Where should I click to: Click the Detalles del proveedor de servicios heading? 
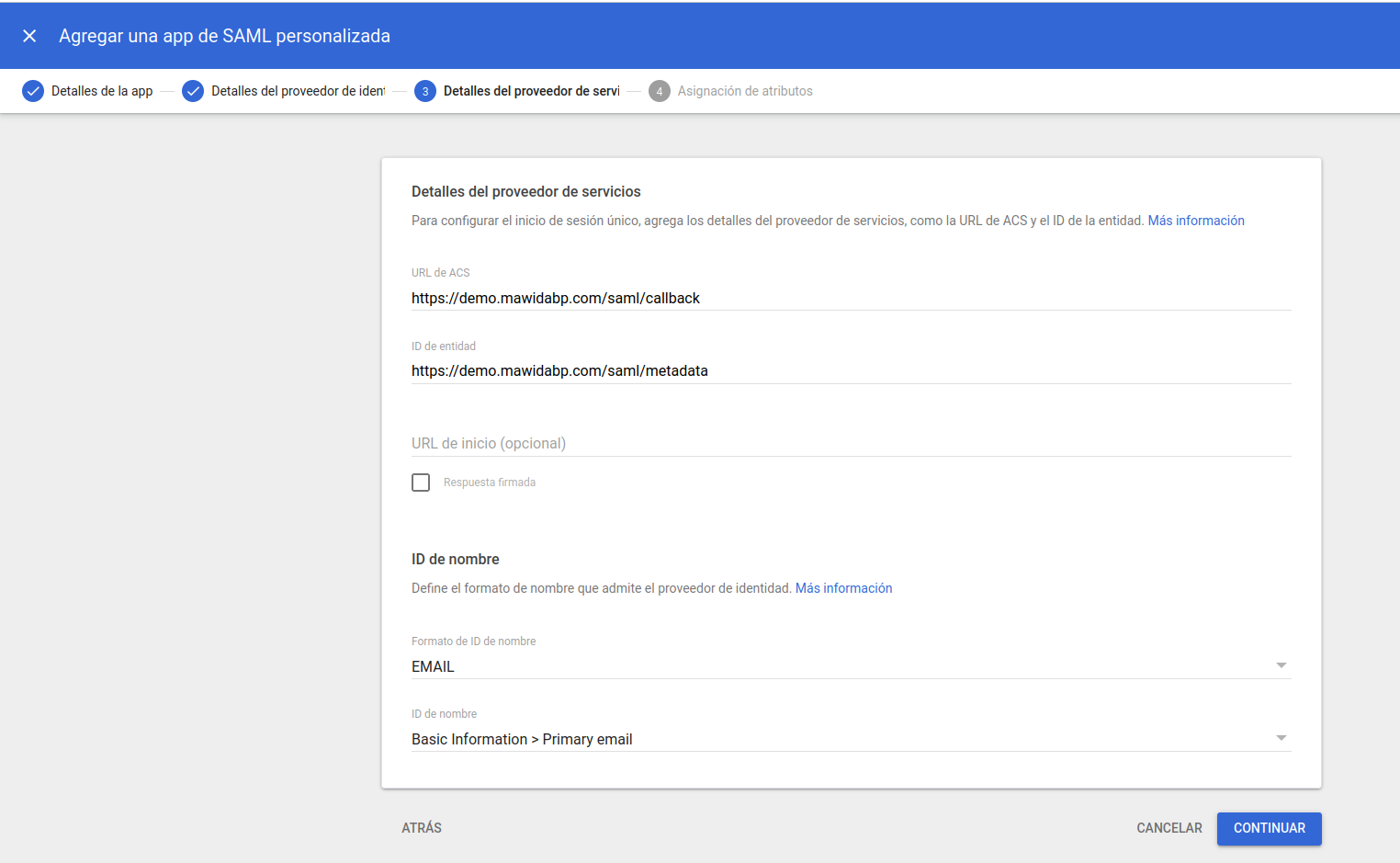(526, 191)
